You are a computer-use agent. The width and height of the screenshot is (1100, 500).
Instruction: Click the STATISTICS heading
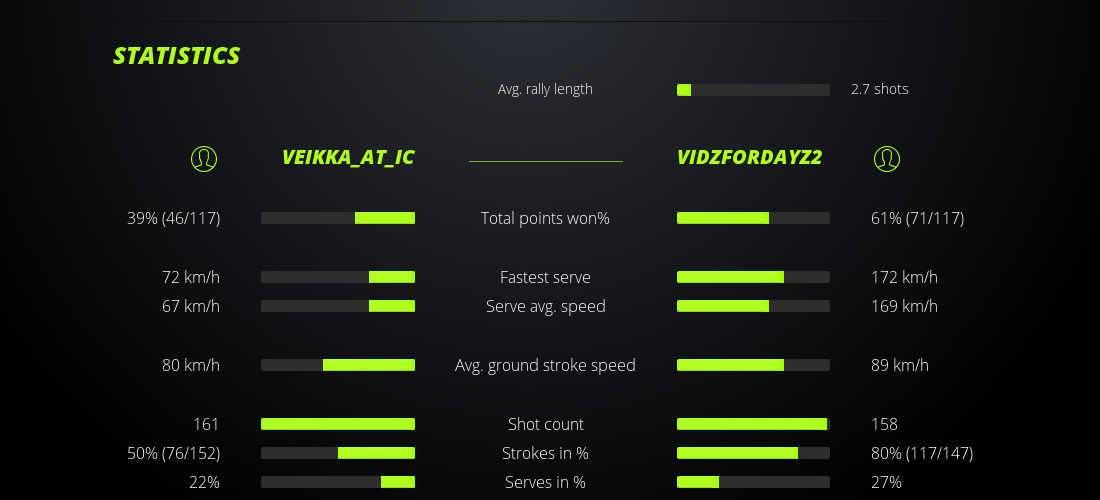pyautogui.click(x=177, y=56)
